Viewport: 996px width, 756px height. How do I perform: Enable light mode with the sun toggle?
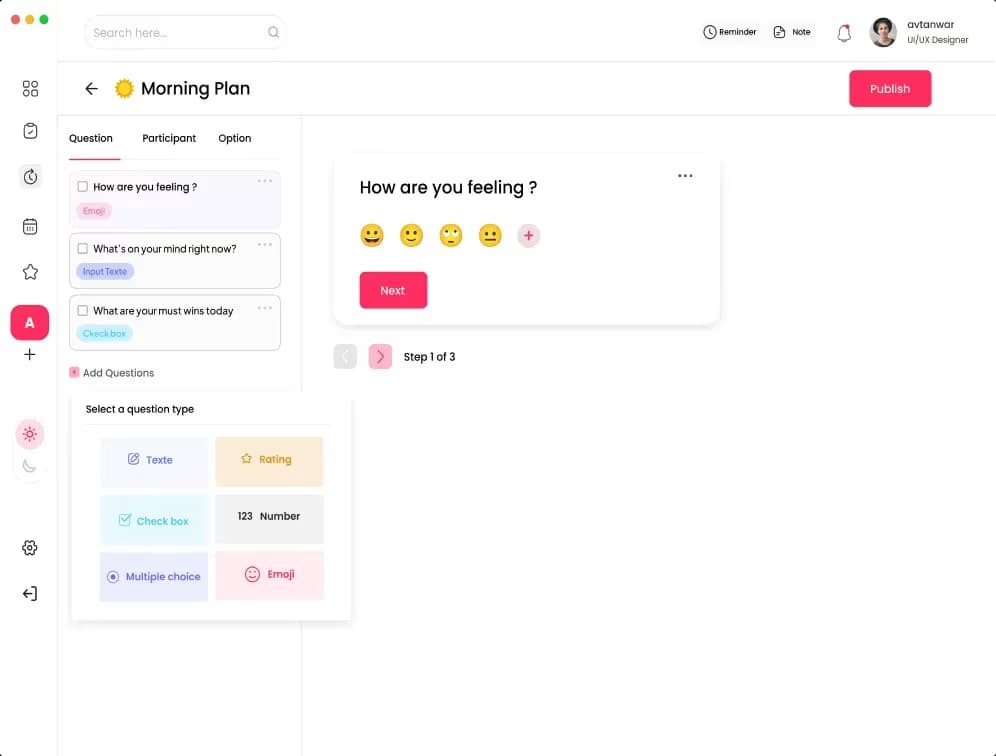(x=30, y=433)
